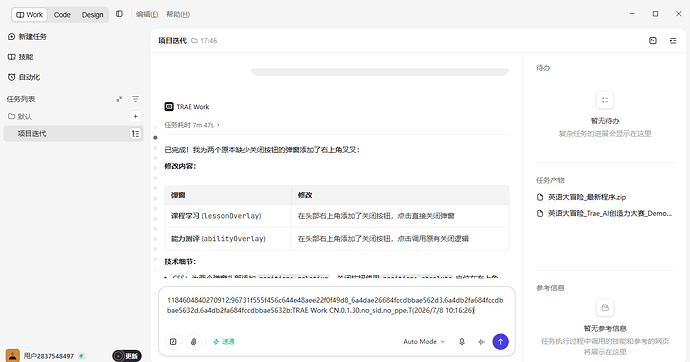
Task: Click the icon beside 新建任务
Action: 11,37
